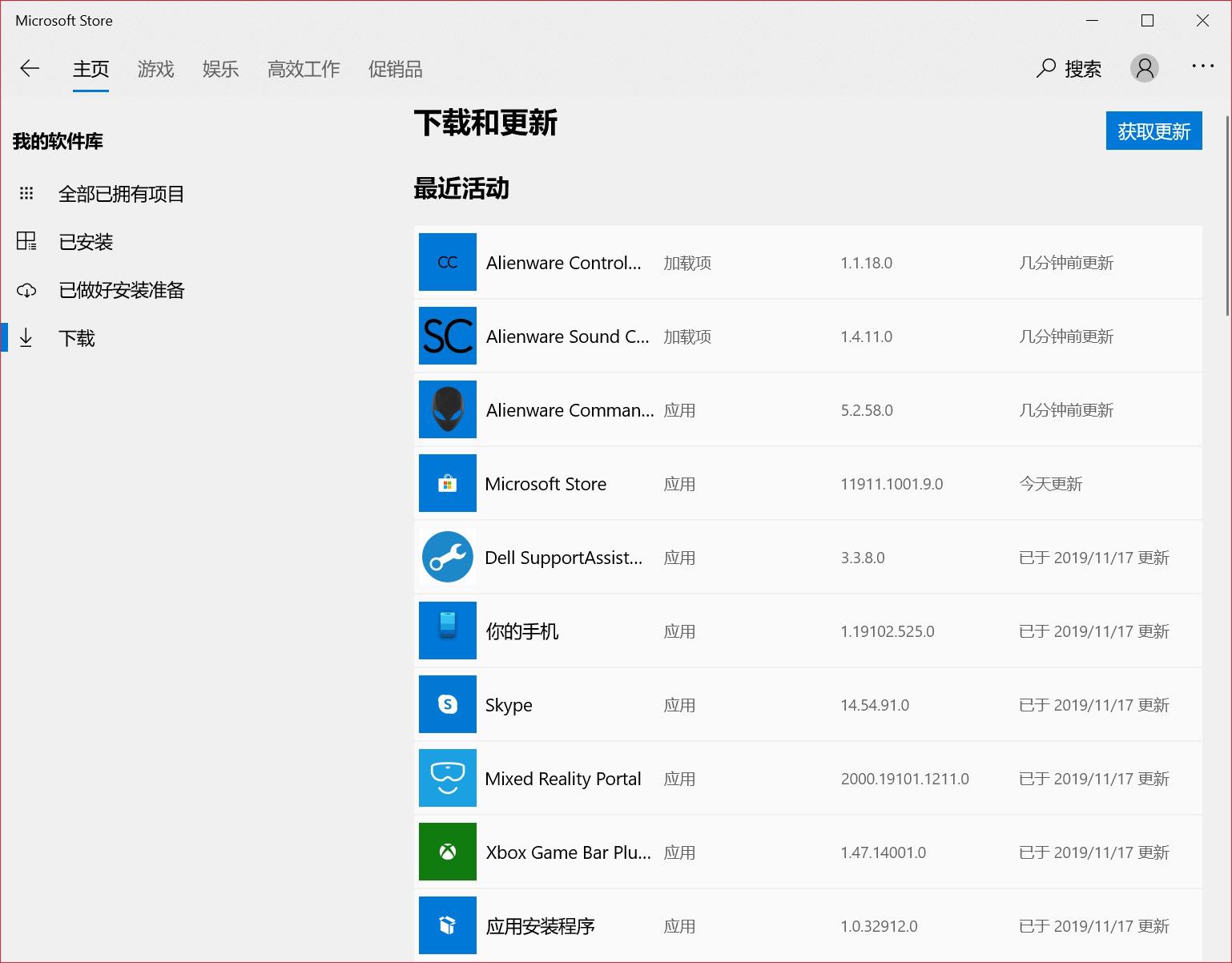Screen dimensions: 1232x963
Task: Maximize the Microsoft Store window
Action: 1148,21
